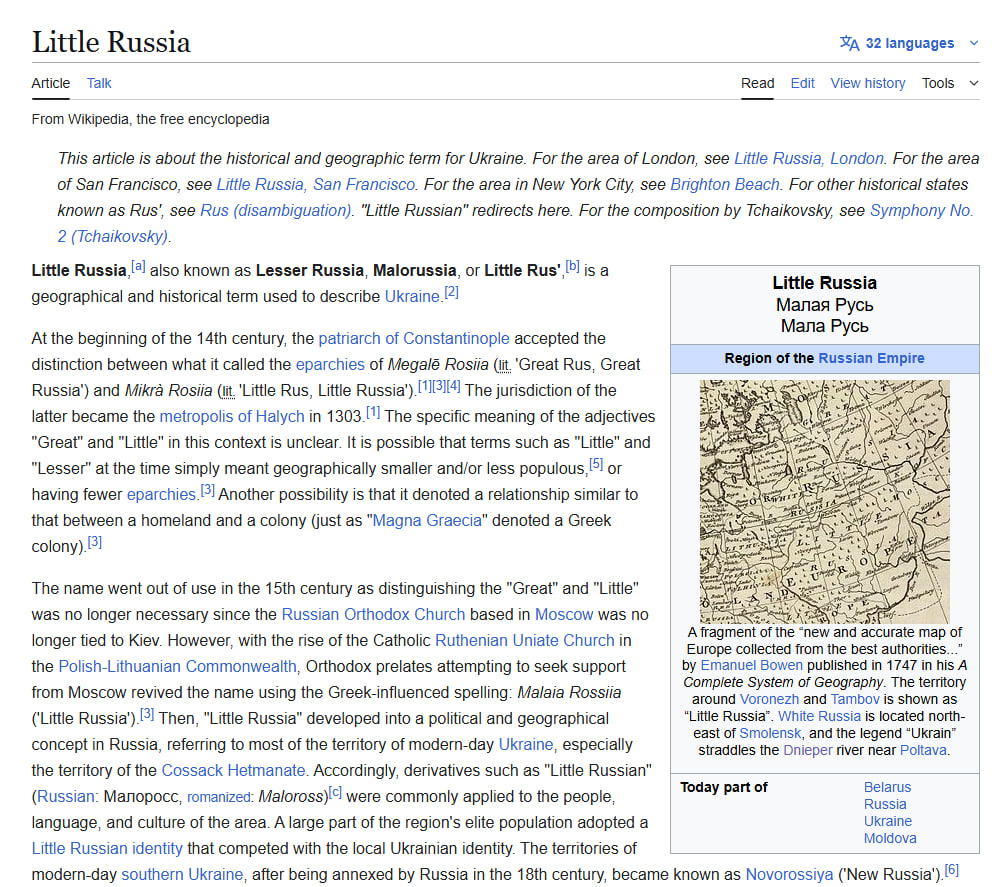Image resolution: width=992 pixels, height=887 pixels.
Task: Select the Read tab
Action: point(757,83)
